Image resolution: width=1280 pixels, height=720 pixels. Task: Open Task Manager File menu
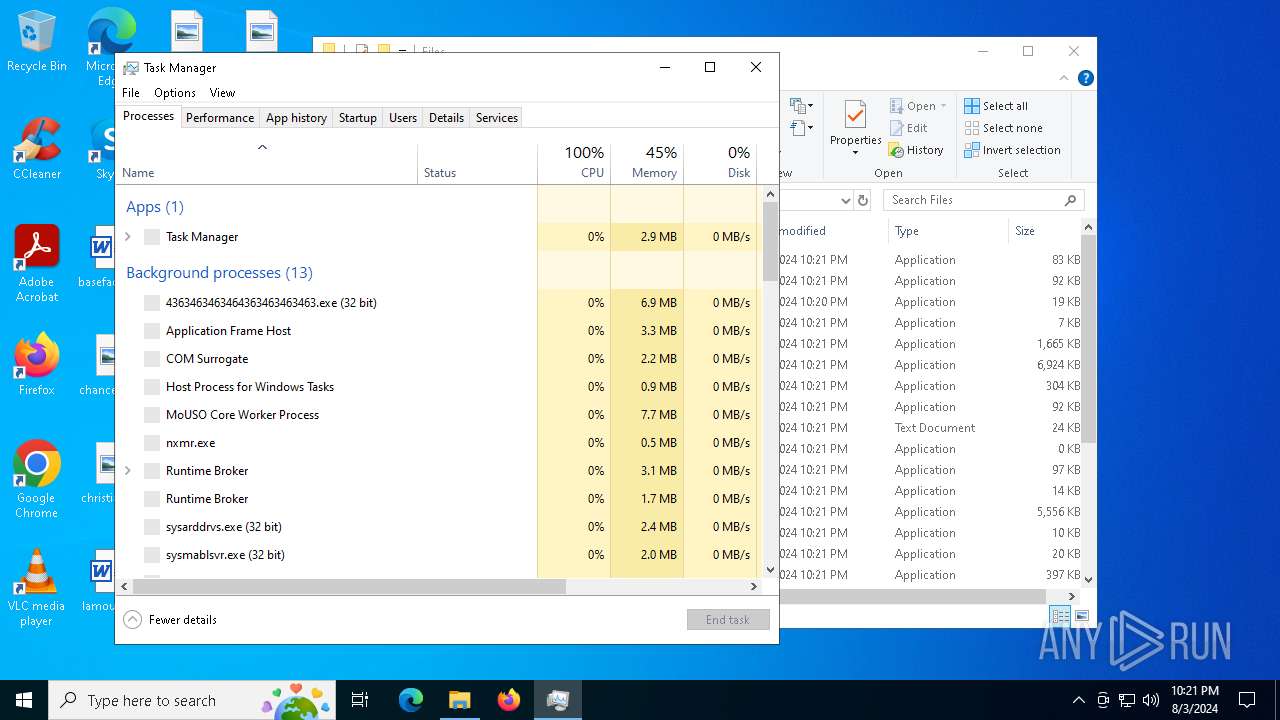coord(131,92)
